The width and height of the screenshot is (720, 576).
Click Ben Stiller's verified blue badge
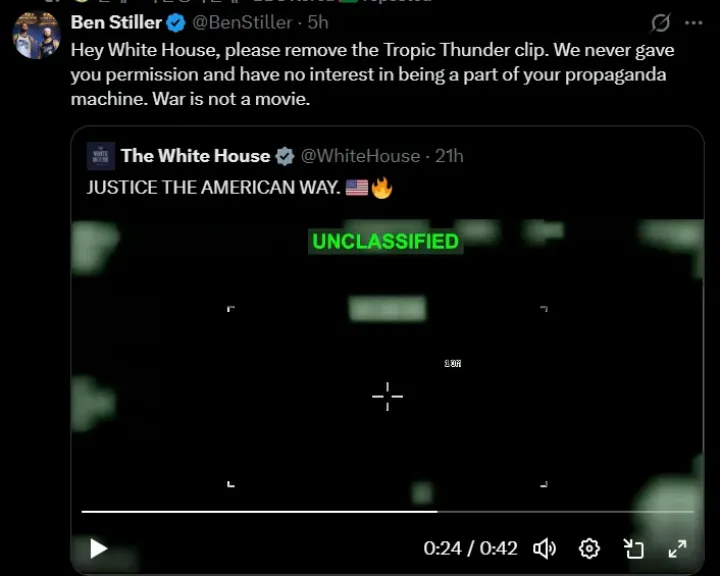click(175, 23)
